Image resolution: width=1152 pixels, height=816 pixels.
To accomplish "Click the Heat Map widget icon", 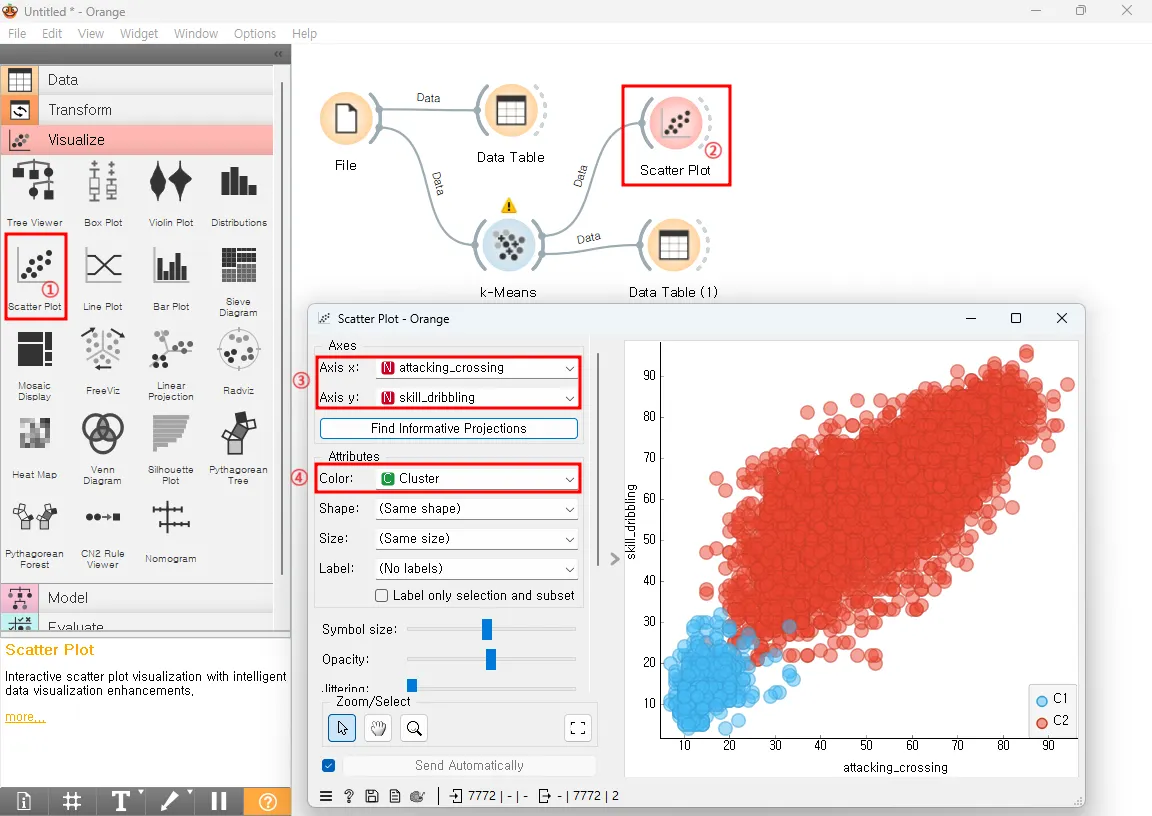I will [x=35, y=433].
